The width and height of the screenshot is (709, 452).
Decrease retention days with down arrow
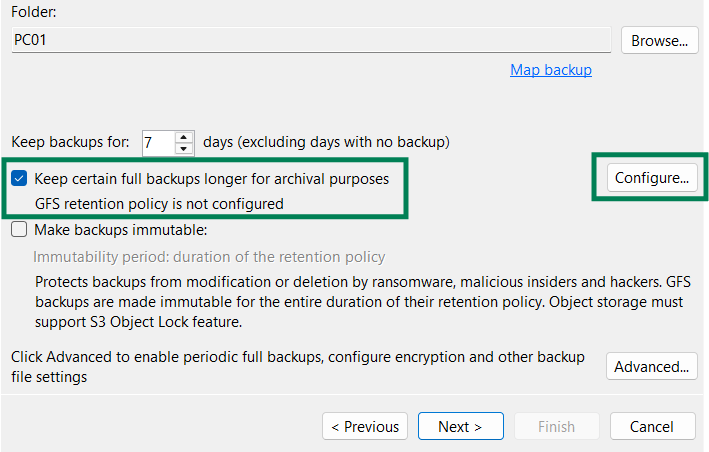tap(183, 149)
